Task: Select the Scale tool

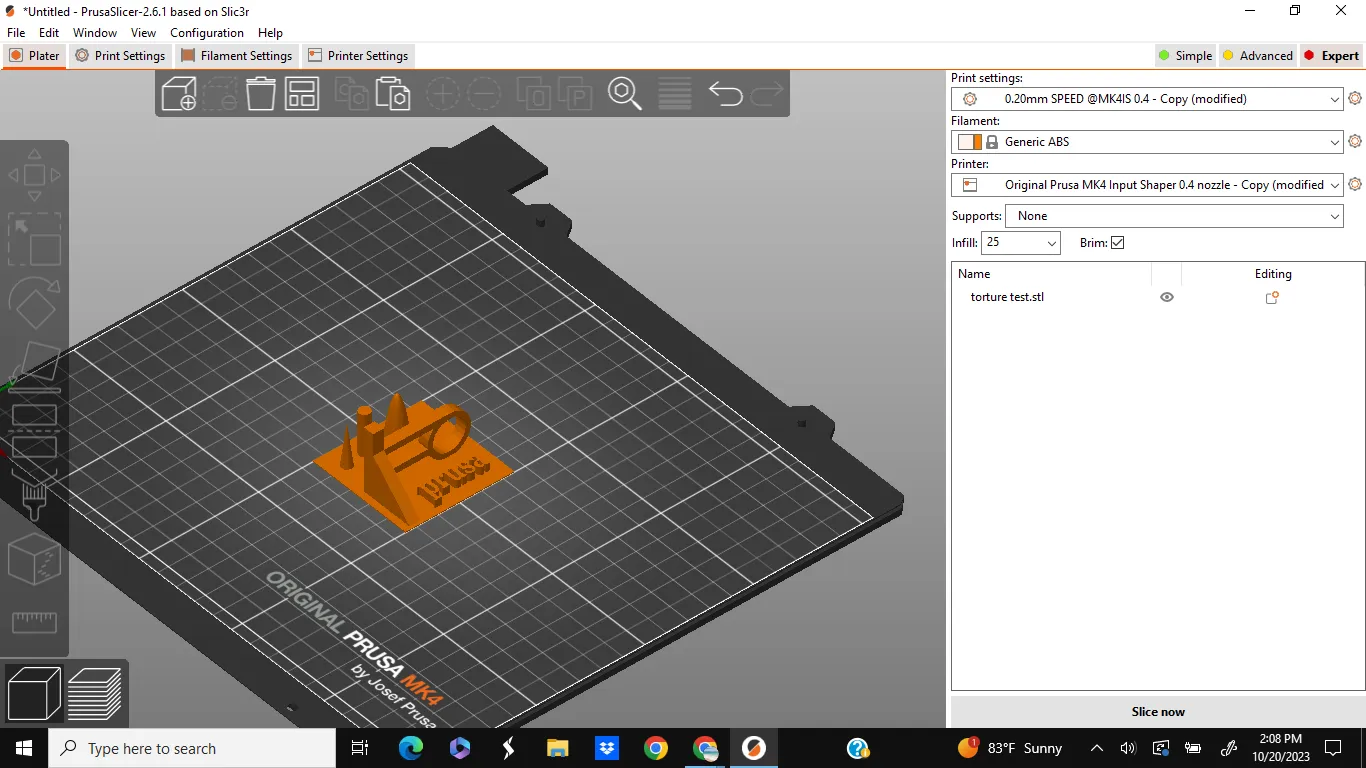Action: (x=35, y=240)
